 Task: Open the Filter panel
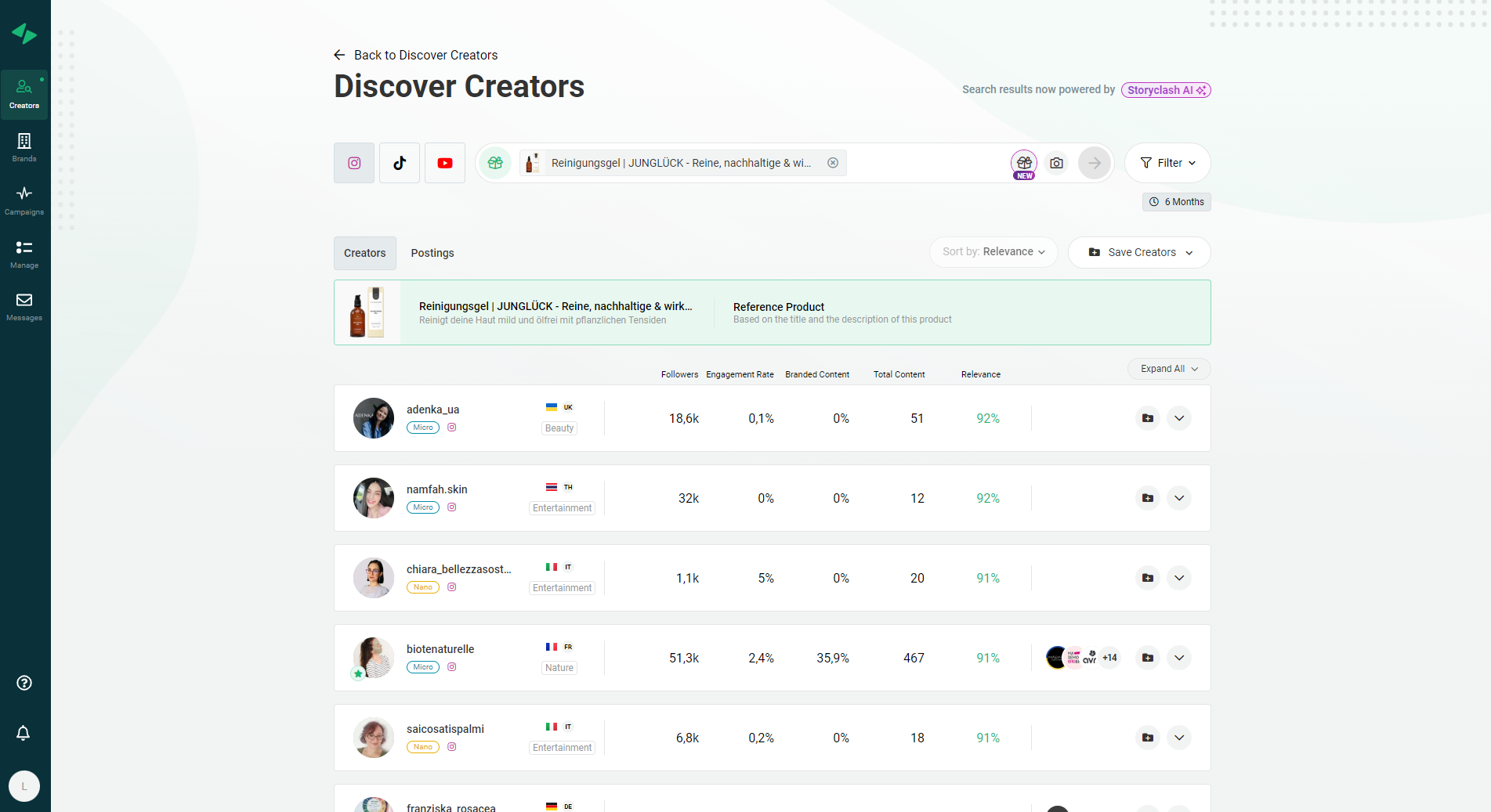pos(1167,163)
